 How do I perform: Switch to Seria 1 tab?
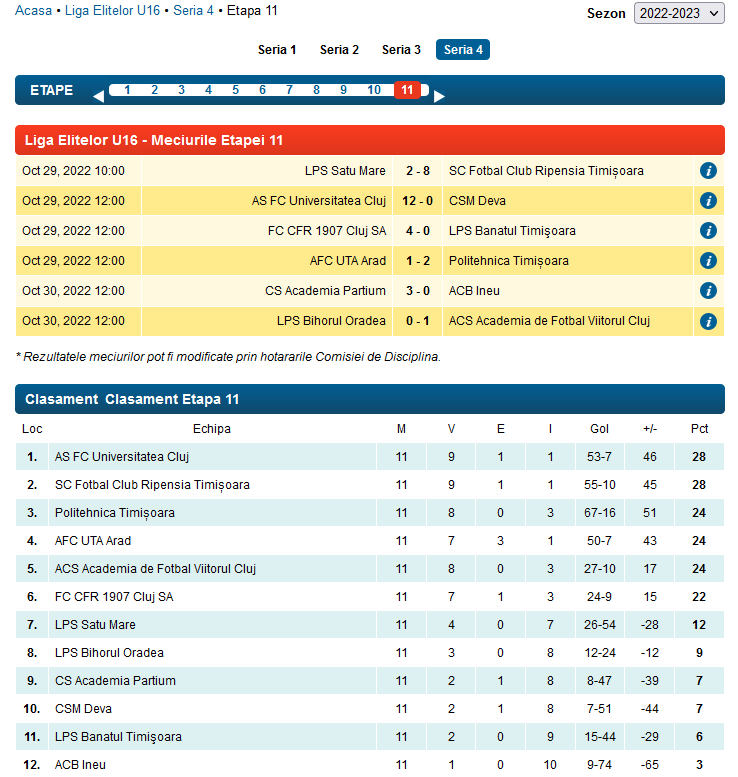pos(277,50)
